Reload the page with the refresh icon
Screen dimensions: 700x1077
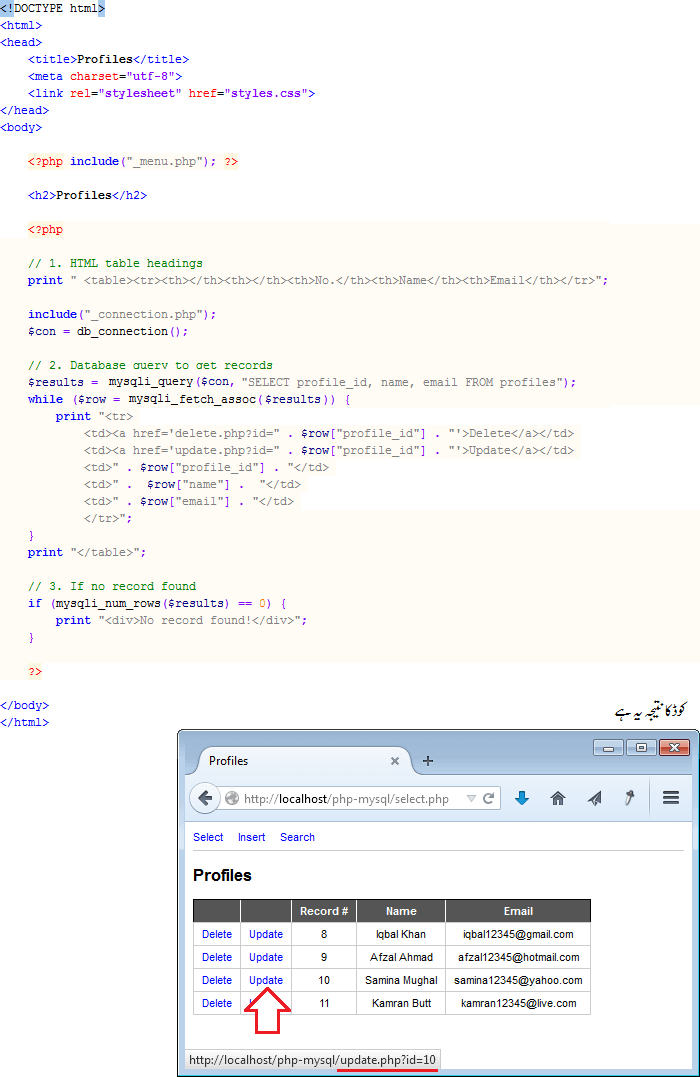[x=489, y=798]
